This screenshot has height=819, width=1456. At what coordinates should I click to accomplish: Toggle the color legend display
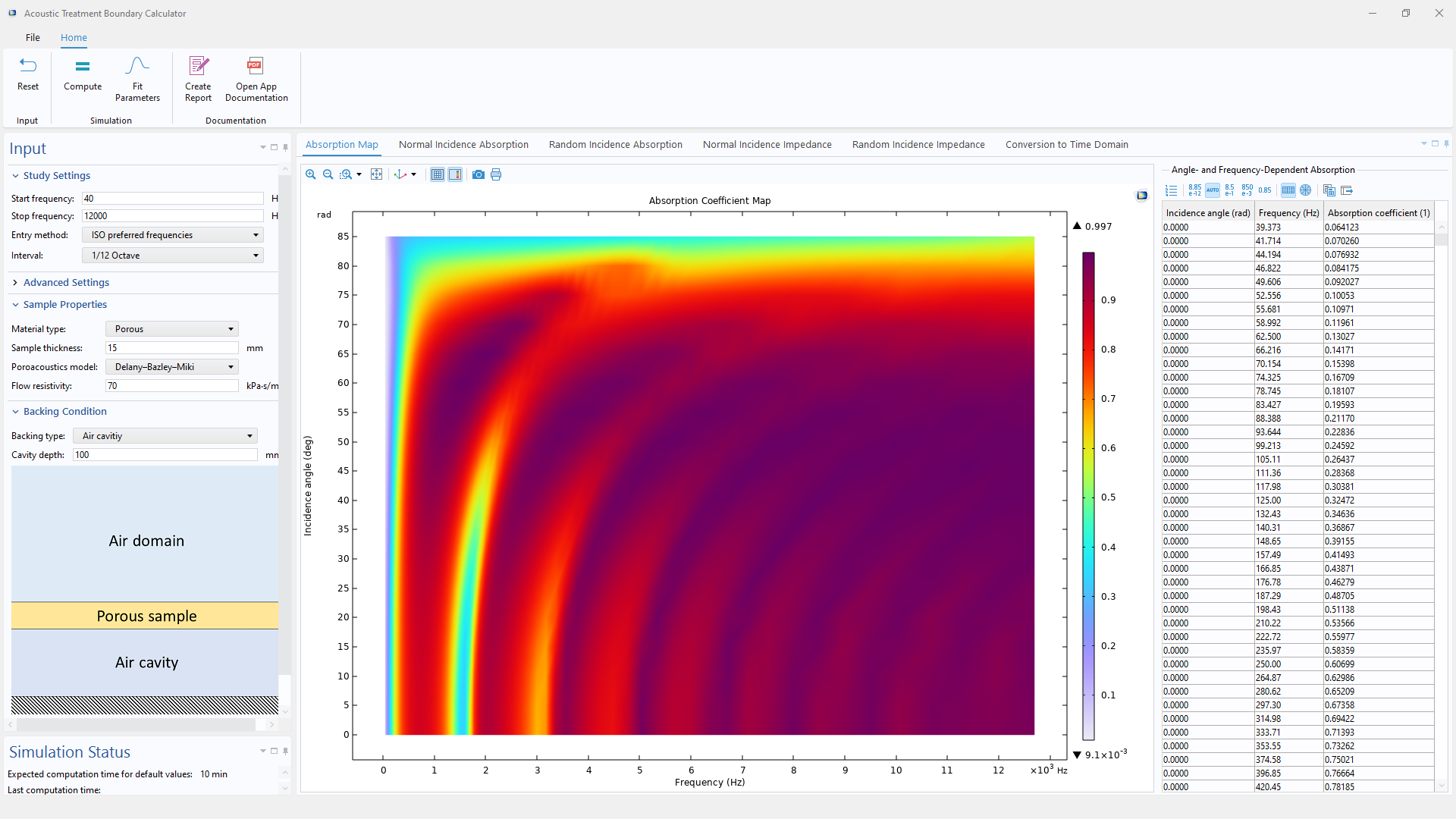pos(455,174)
